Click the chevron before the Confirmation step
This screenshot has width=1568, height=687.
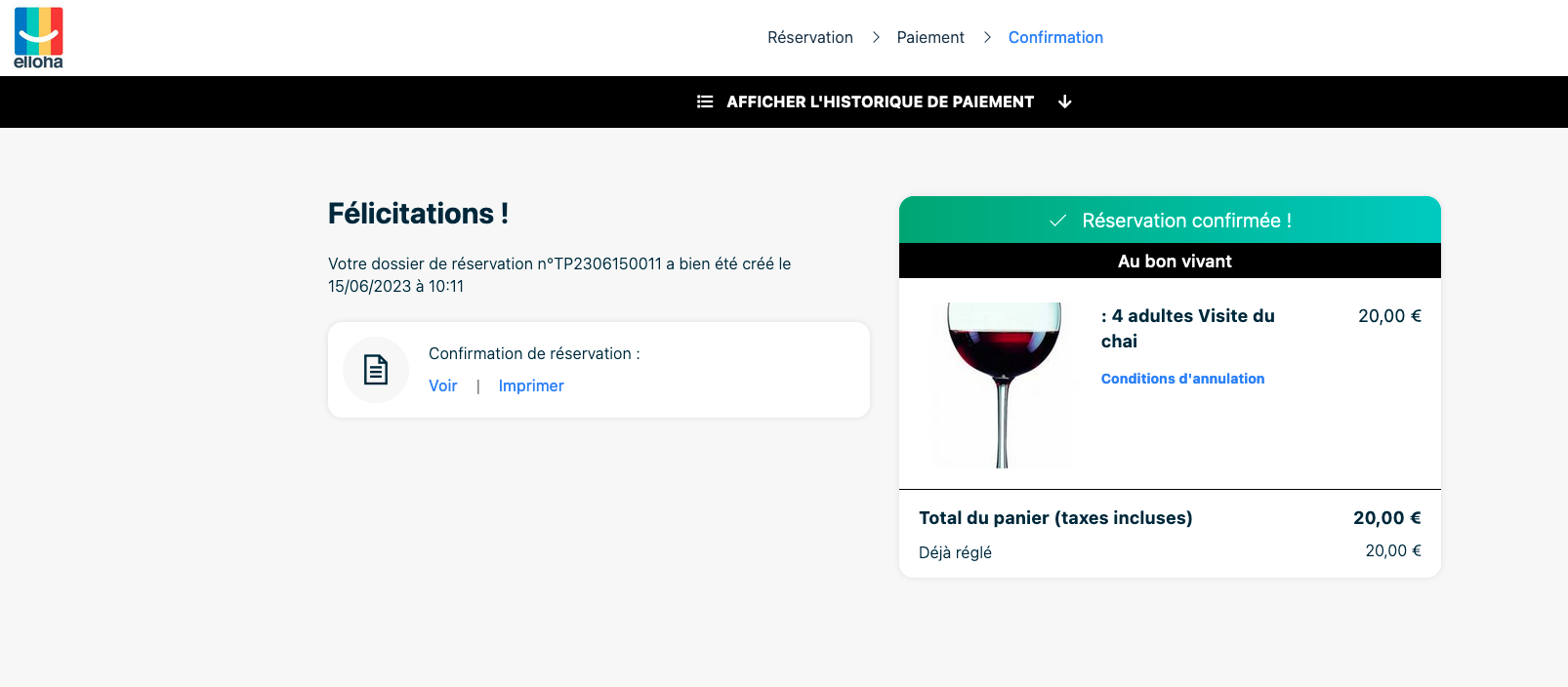[987, 37]
